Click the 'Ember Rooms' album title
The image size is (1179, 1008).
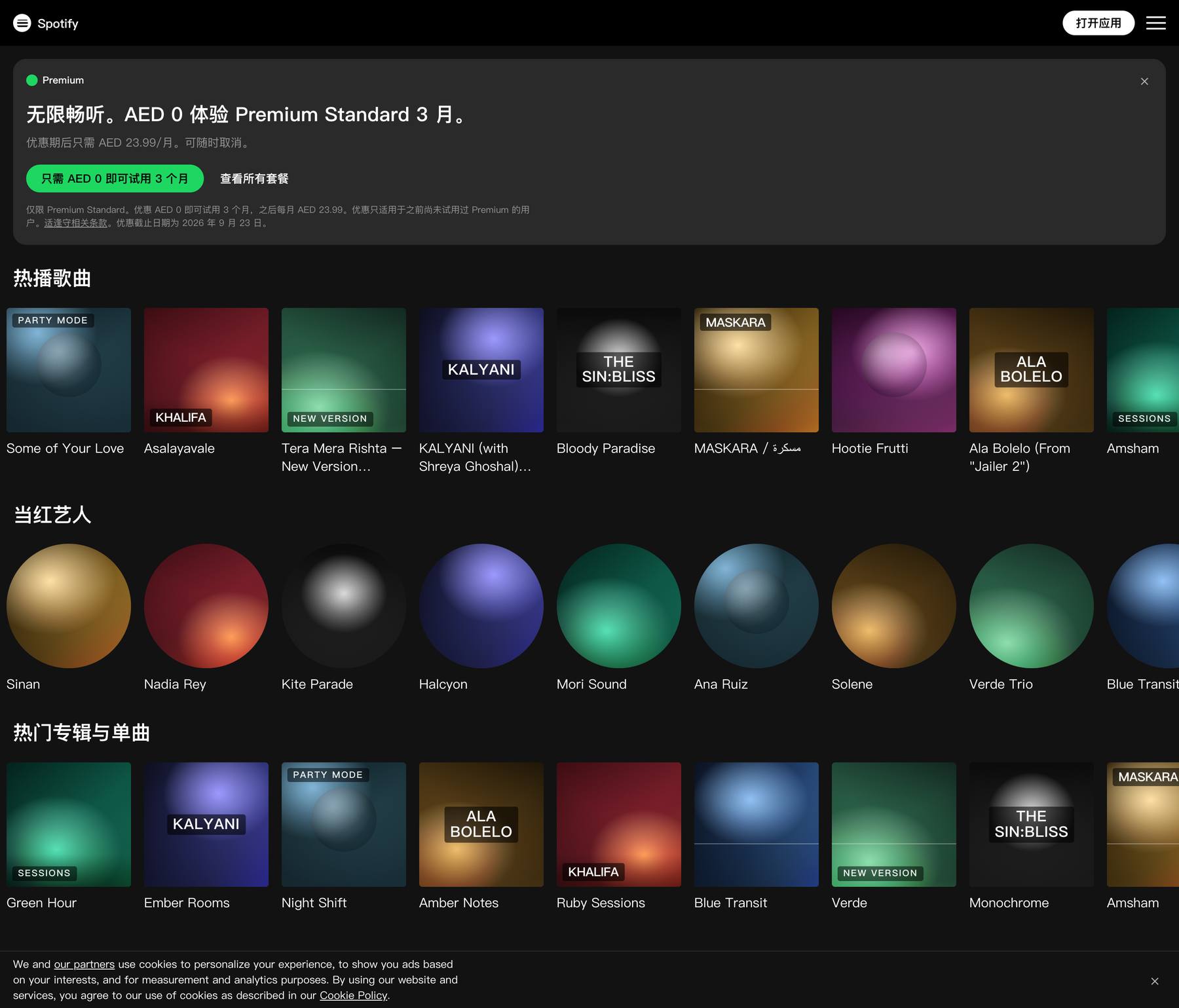(187, 903)
